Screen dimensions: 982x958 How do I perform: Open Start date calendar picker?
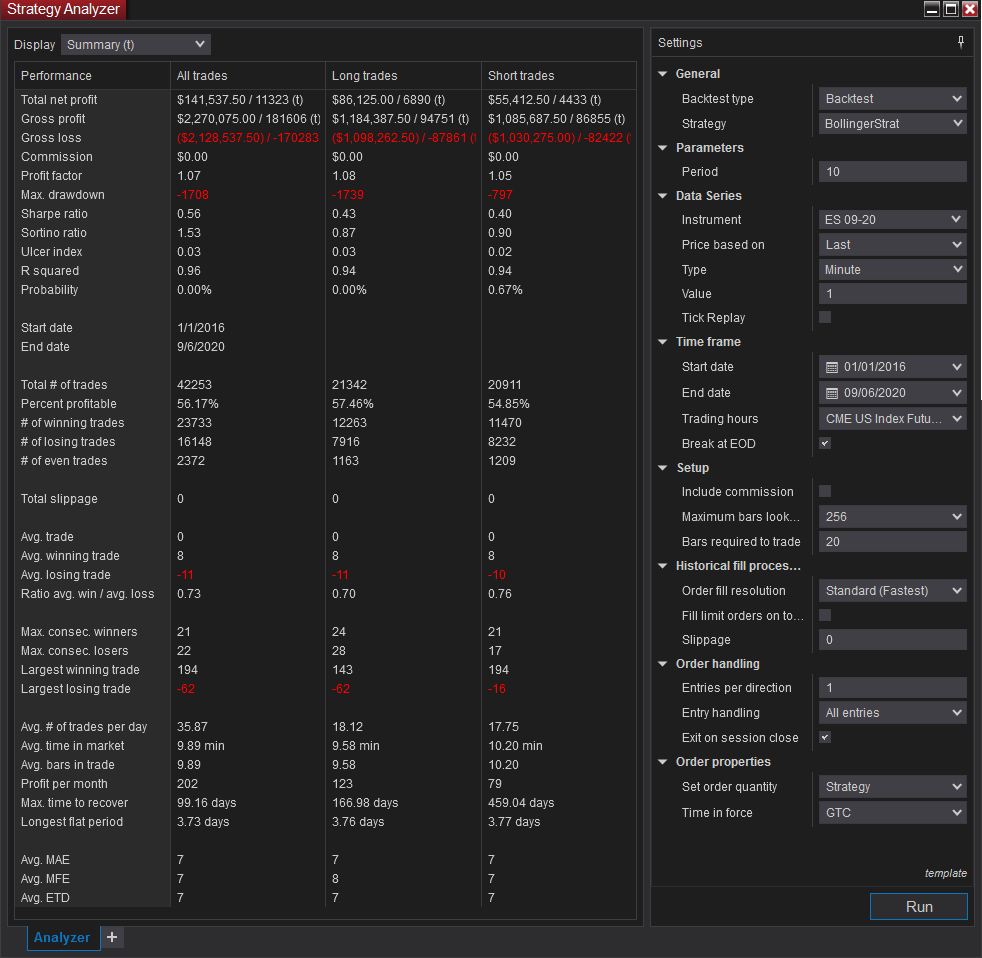[x=831, y=367]
